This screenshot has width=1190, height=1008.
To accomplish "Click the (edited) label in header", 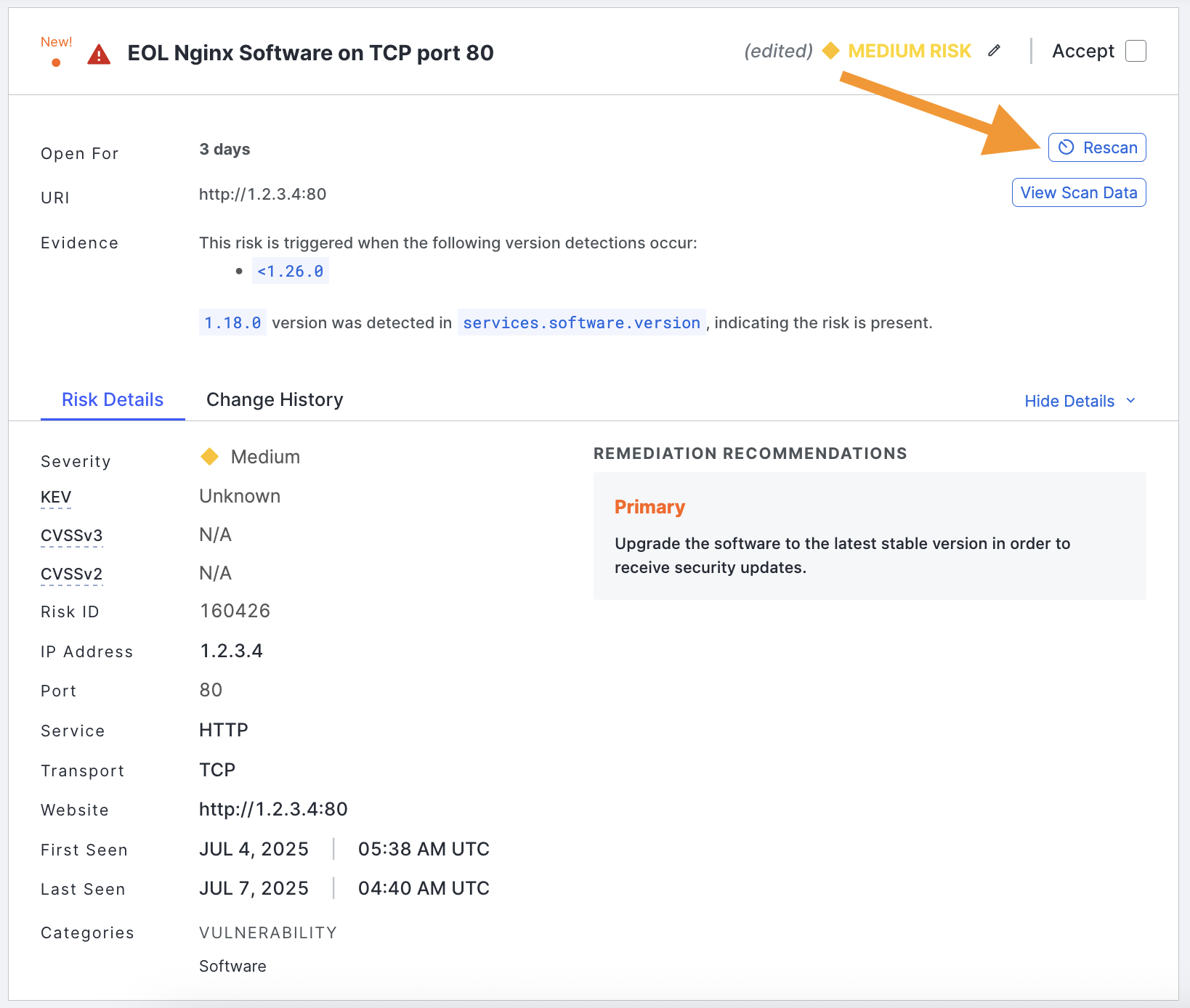I will [x=778, y=51].
